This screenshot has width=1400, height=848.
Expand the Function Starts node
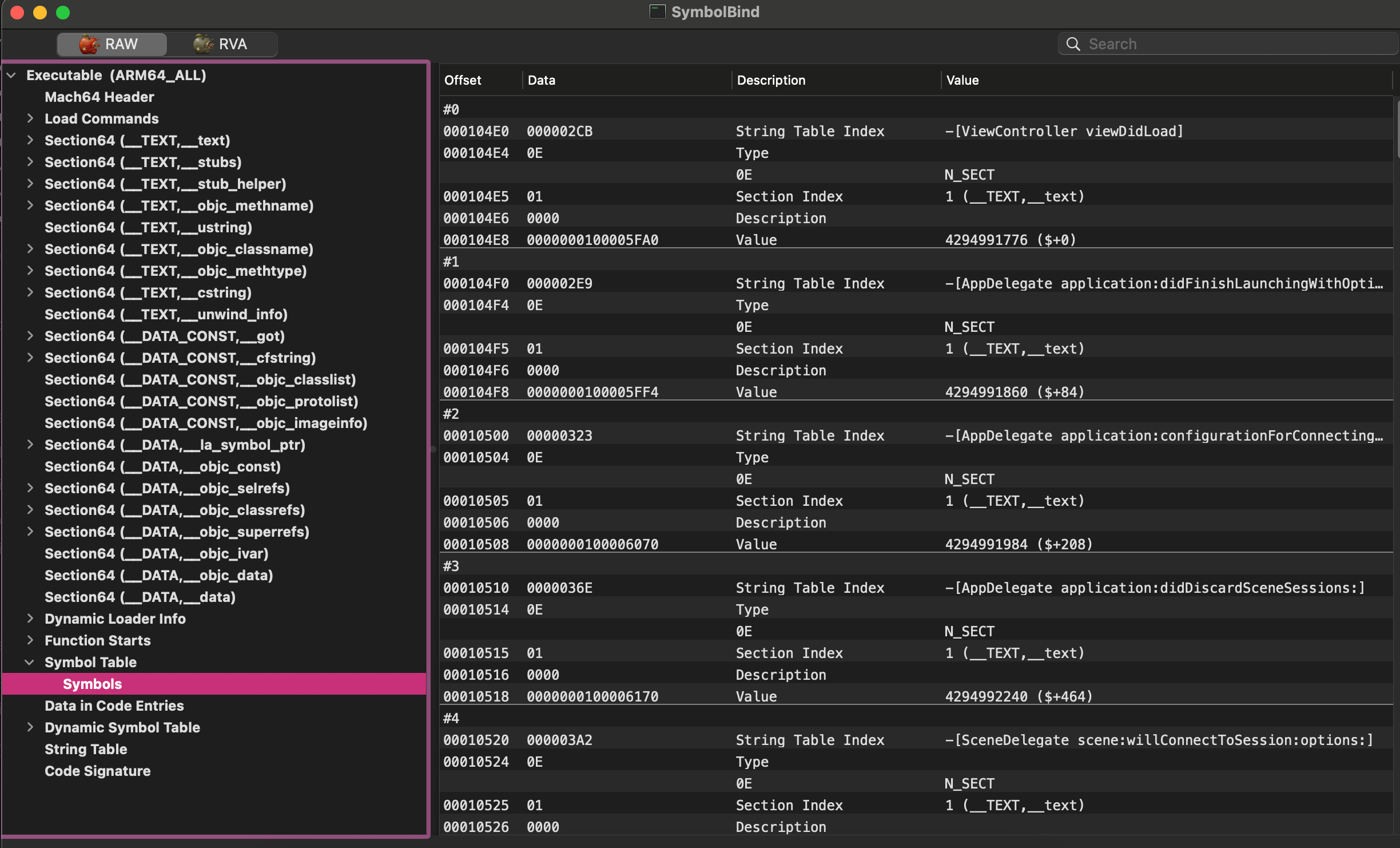point(30,640)
